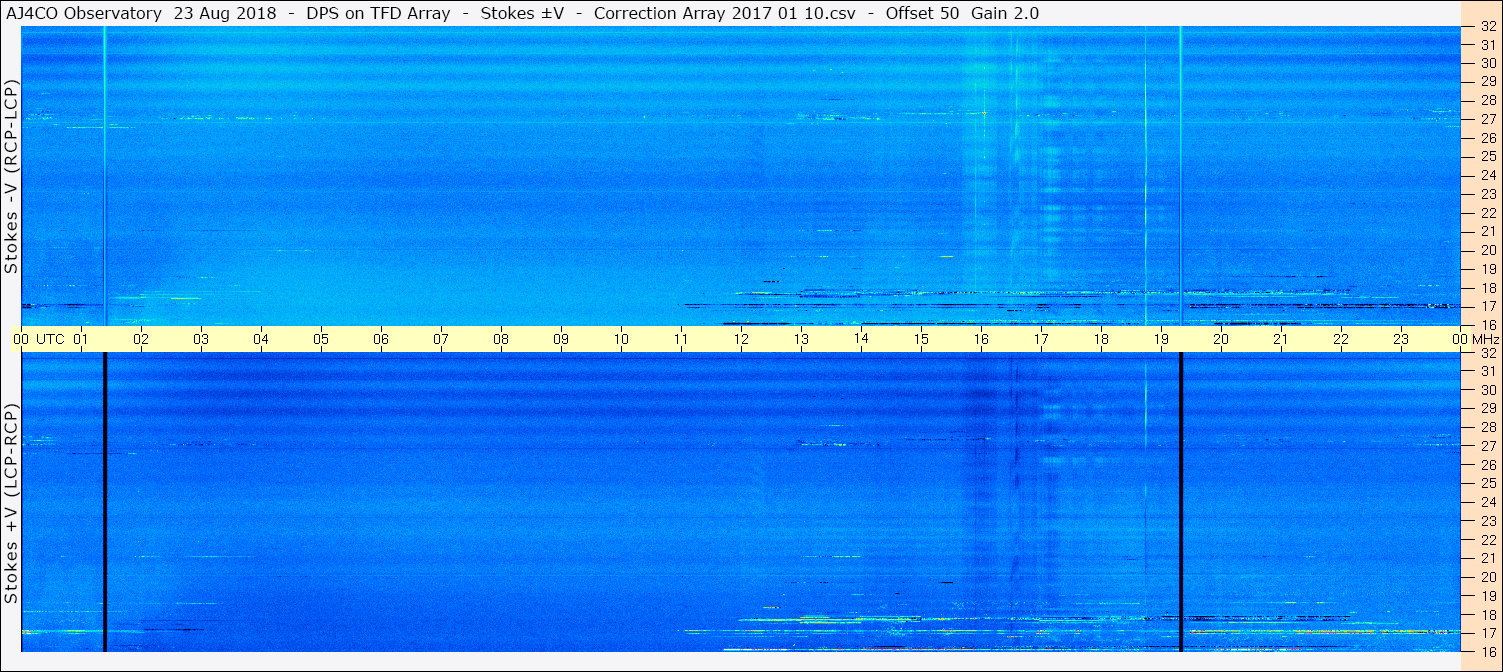This screenshot has height=672, width=1503.
Task: Select the 20 hour tick on the time axis
Action: tap(1221, 339)
